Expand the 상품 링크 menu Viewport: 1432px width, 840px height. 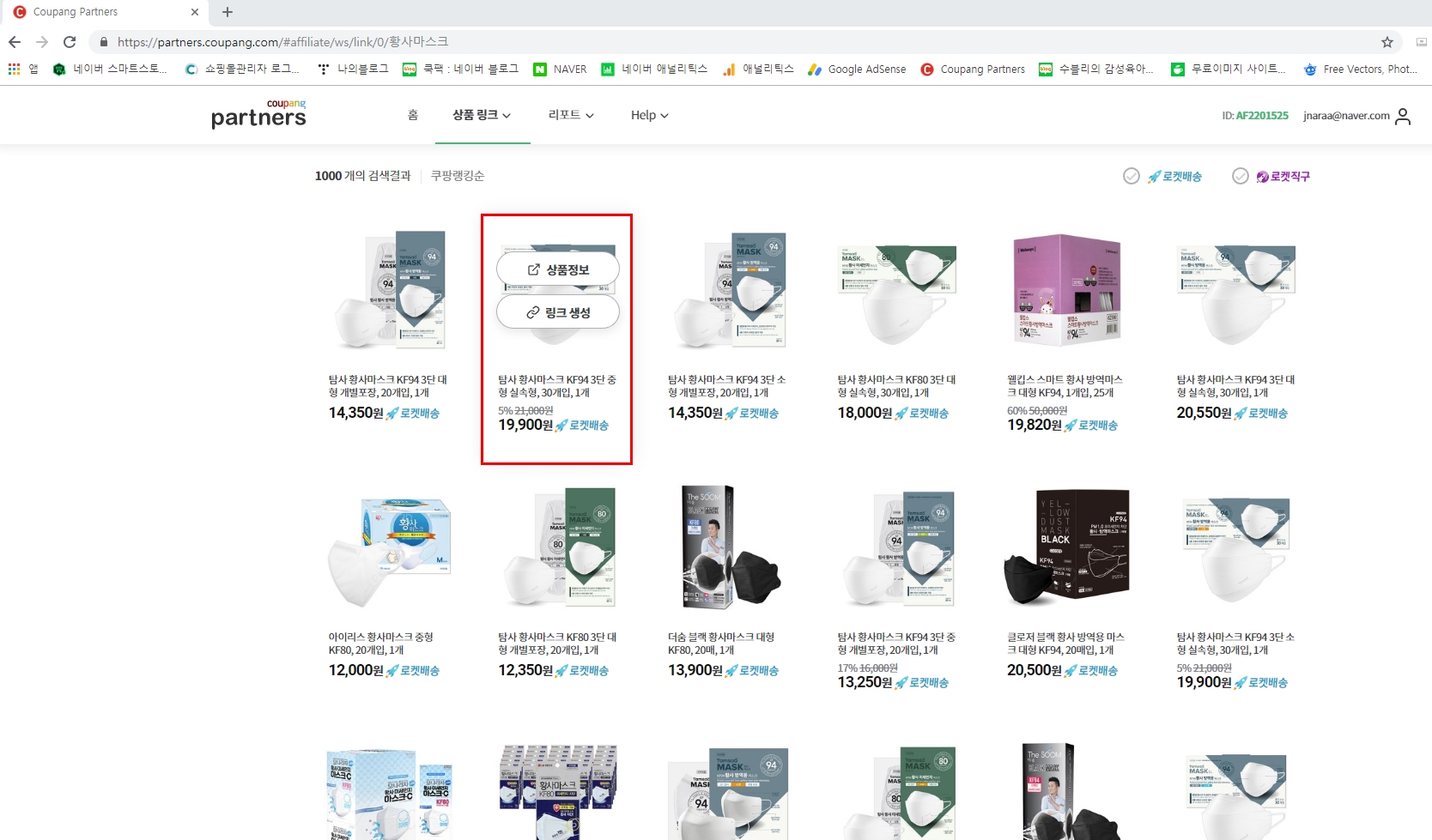tap(482, 115)
